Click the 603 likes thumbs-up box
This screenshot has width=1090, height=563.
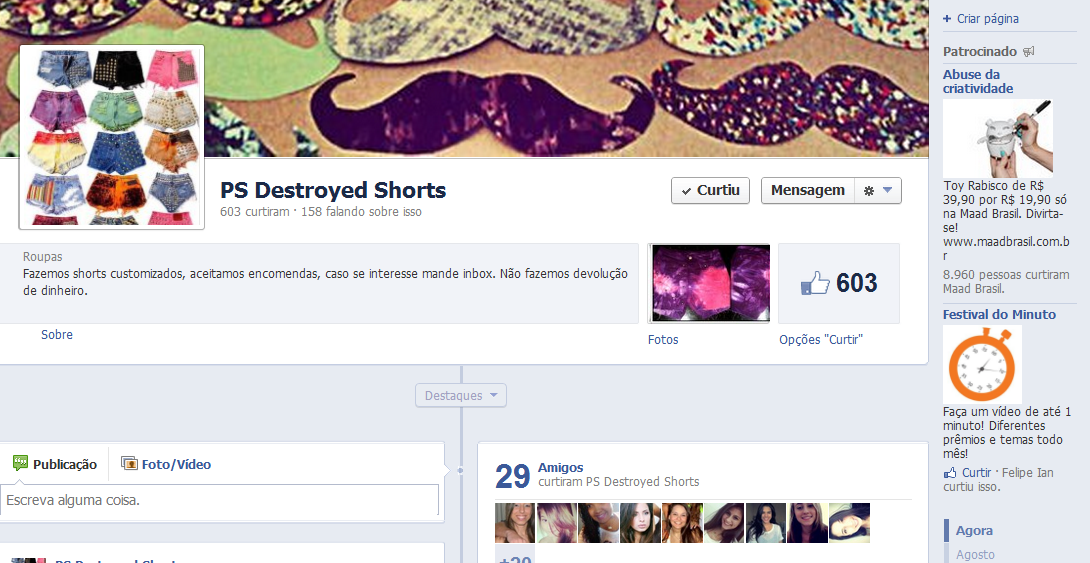839,283
